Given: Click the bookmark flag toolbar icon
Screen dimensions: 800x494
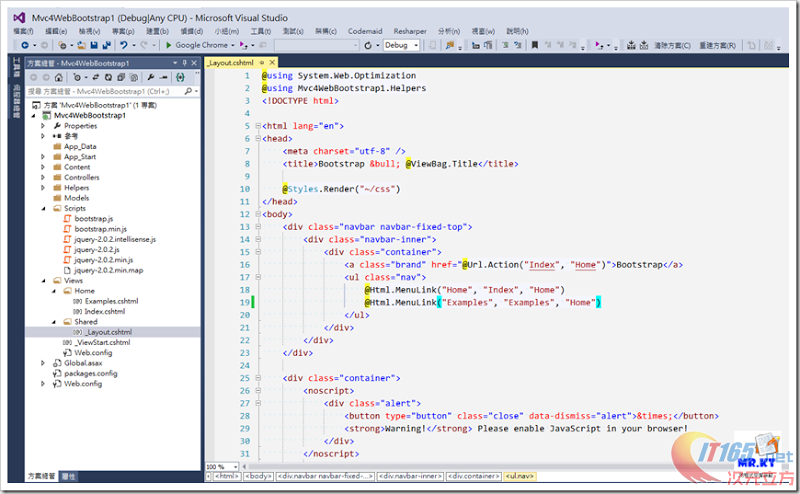Looking at the screenshot, I should point(535,45).
